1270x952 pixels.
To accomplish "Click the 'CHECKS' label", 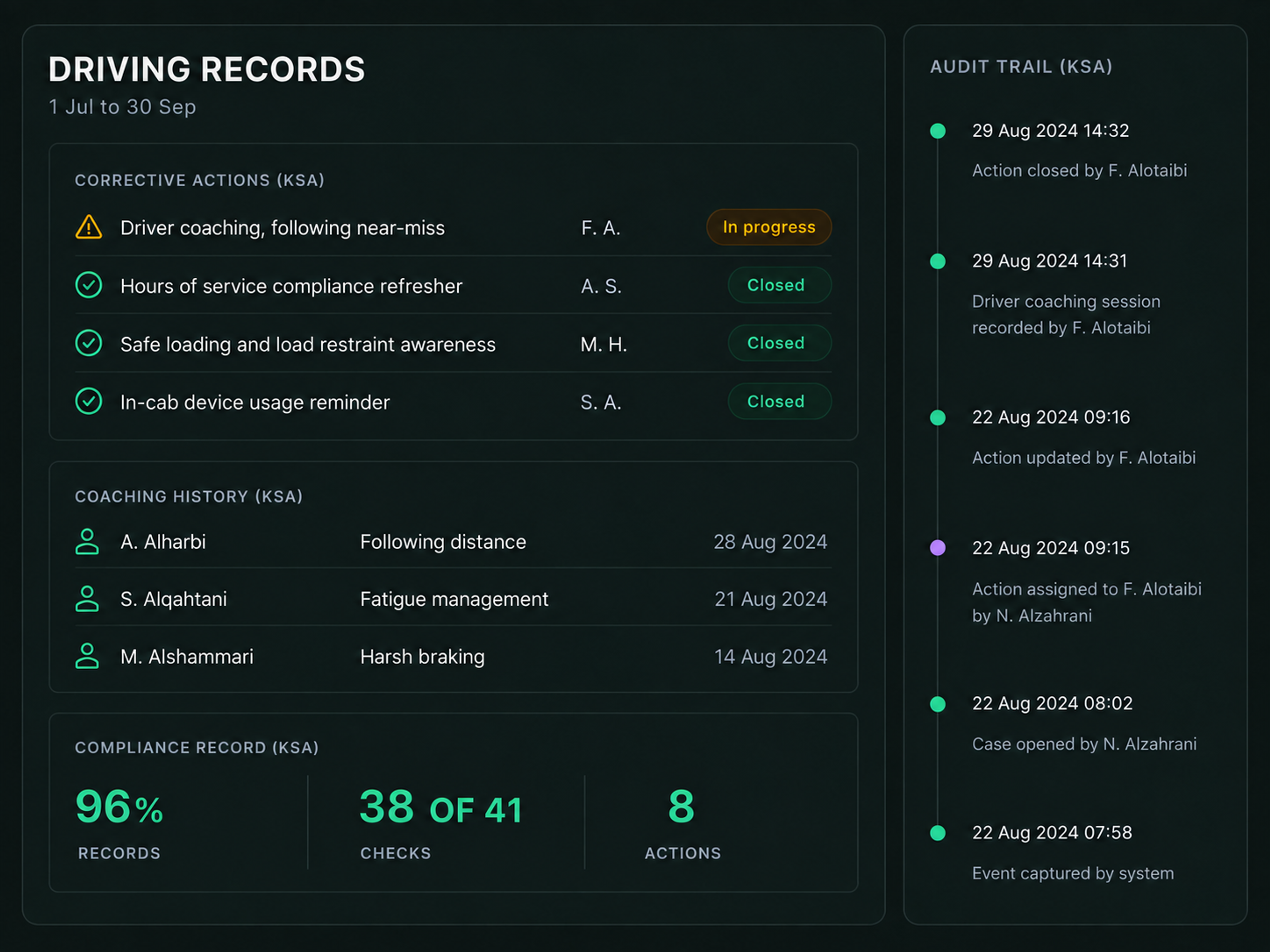I will point(396,853).
